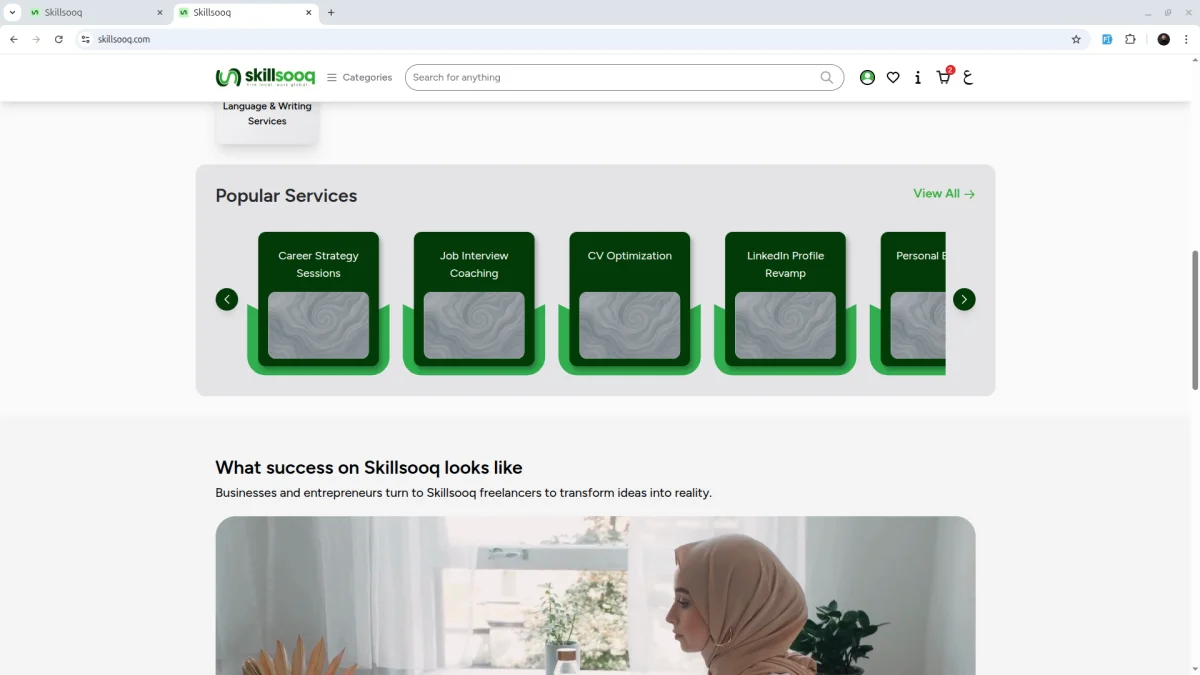Expand the tab search dropdown chevron

(12, 13)
